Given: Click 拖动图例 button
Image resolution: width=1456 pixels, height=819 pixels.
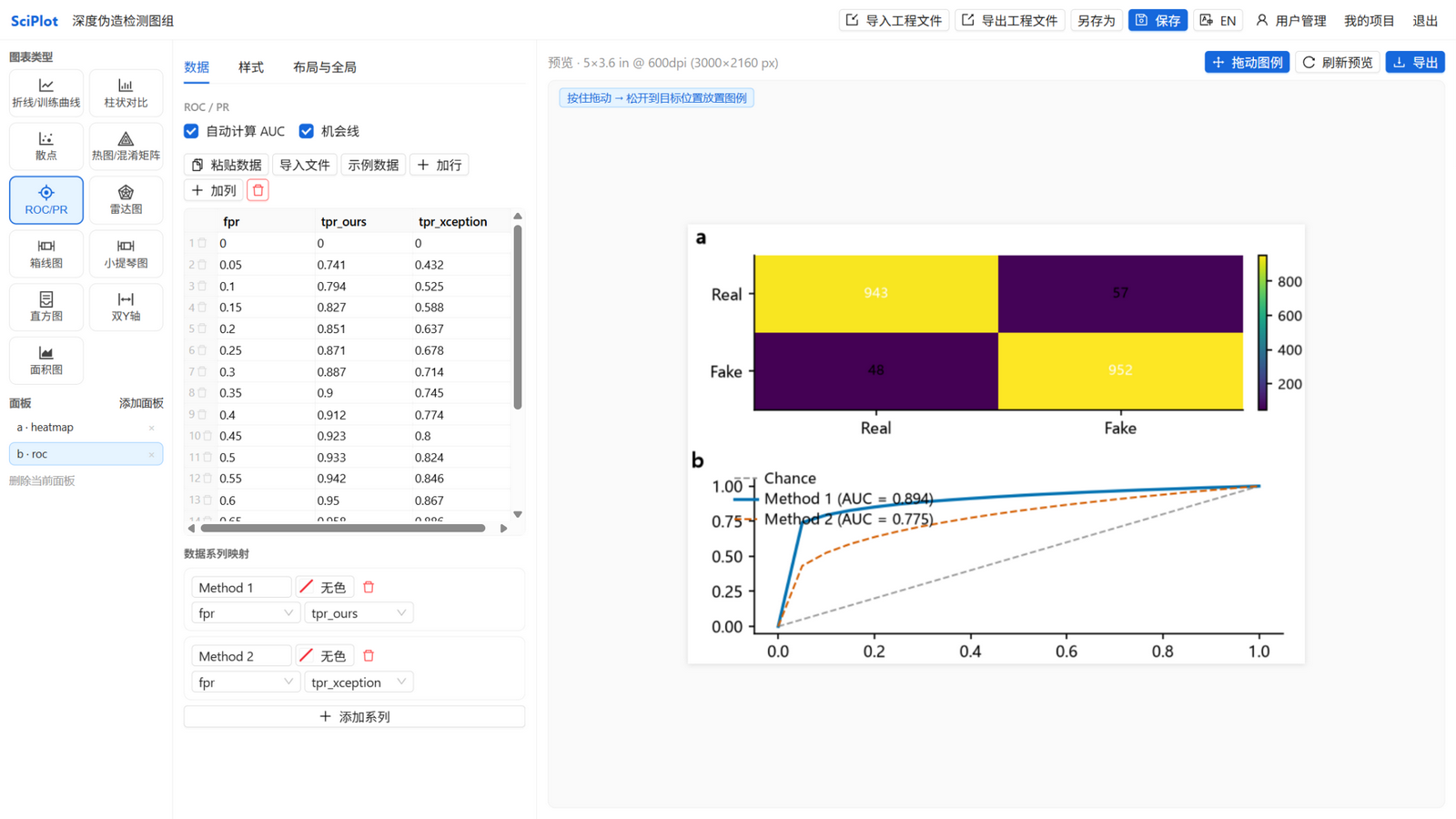Looking at the screenshot, I should point(1247,62).
